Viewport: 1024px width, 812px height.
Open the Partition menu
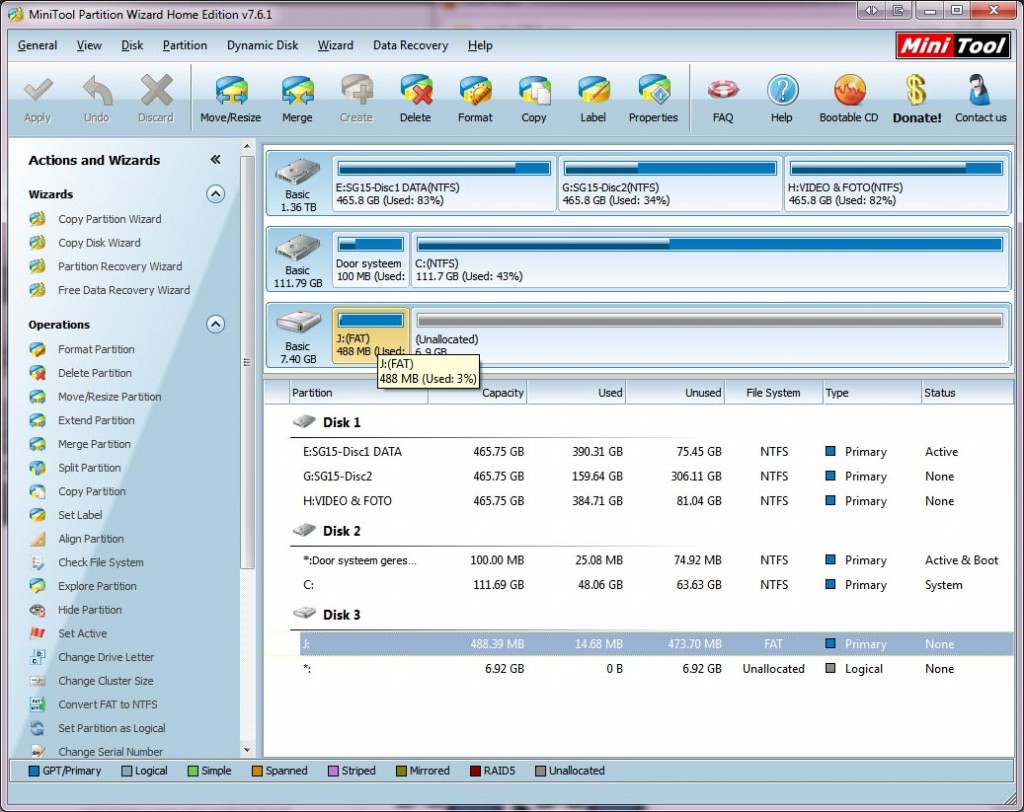[x=185, y=45]
